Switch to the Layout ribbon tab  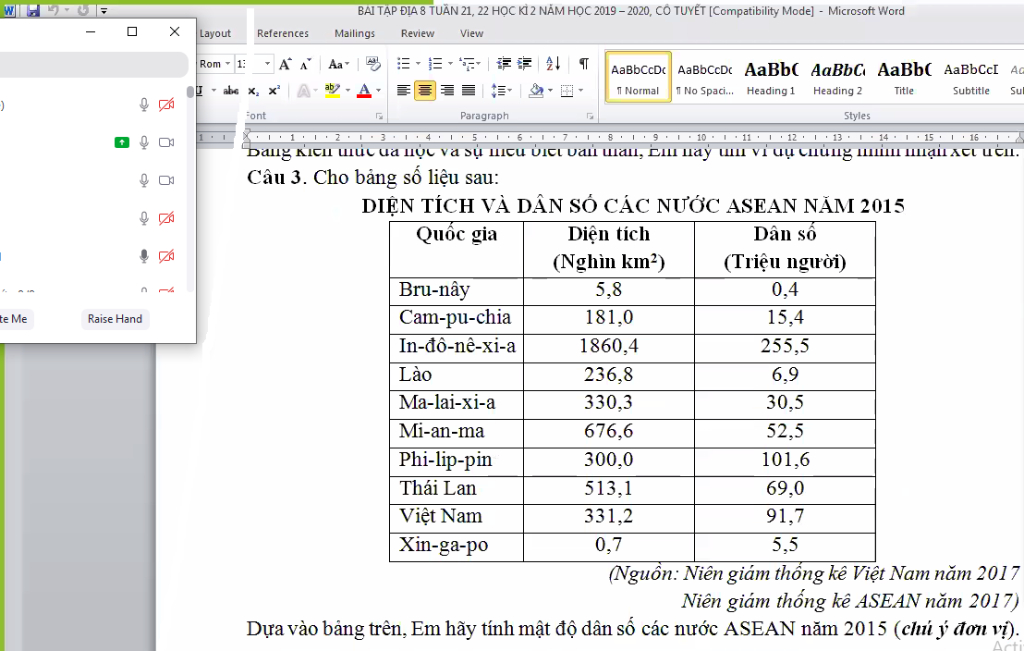point(215,33)
